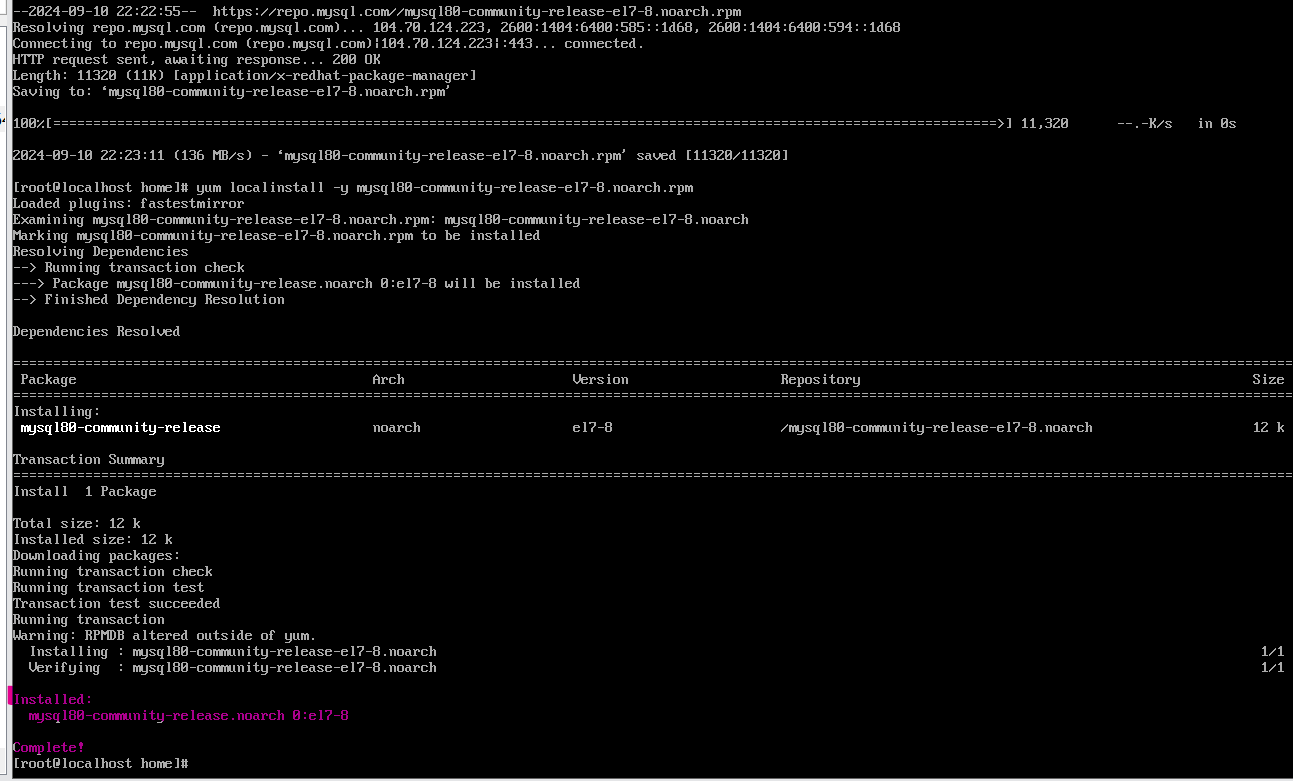Click 'Loaded plugins: fastestmirror' line

(128, 203)
